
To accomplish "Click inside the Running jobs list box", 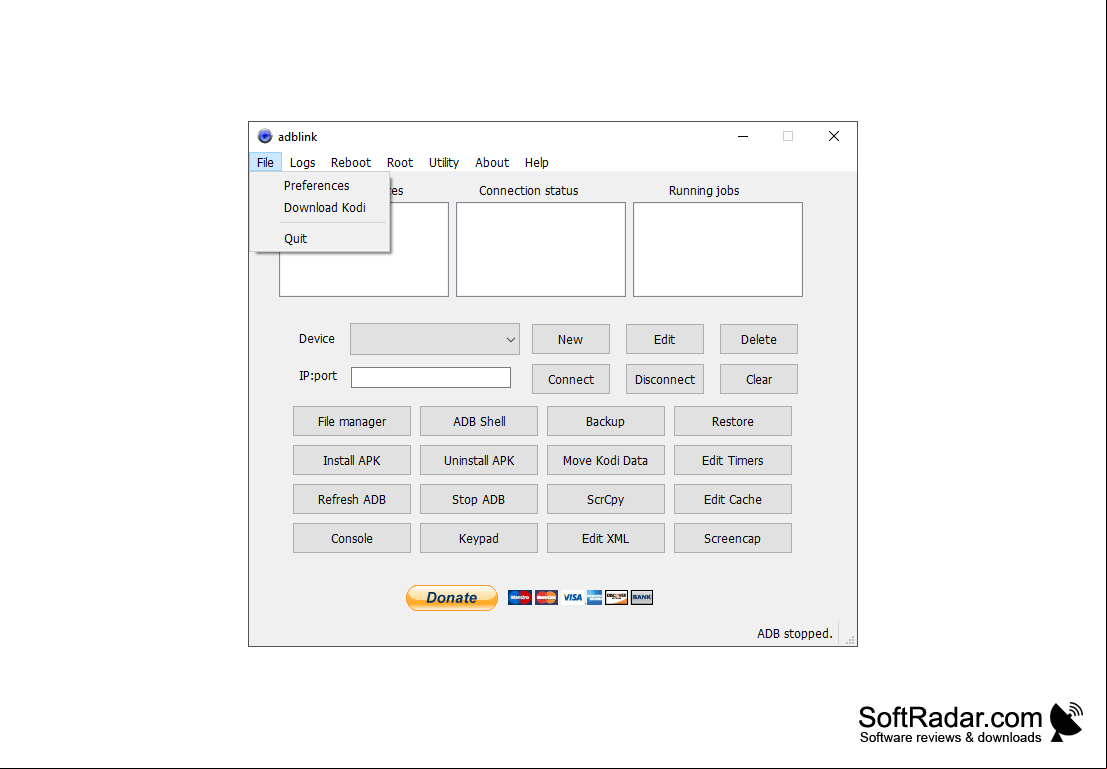I will click(x=718, y=249).
